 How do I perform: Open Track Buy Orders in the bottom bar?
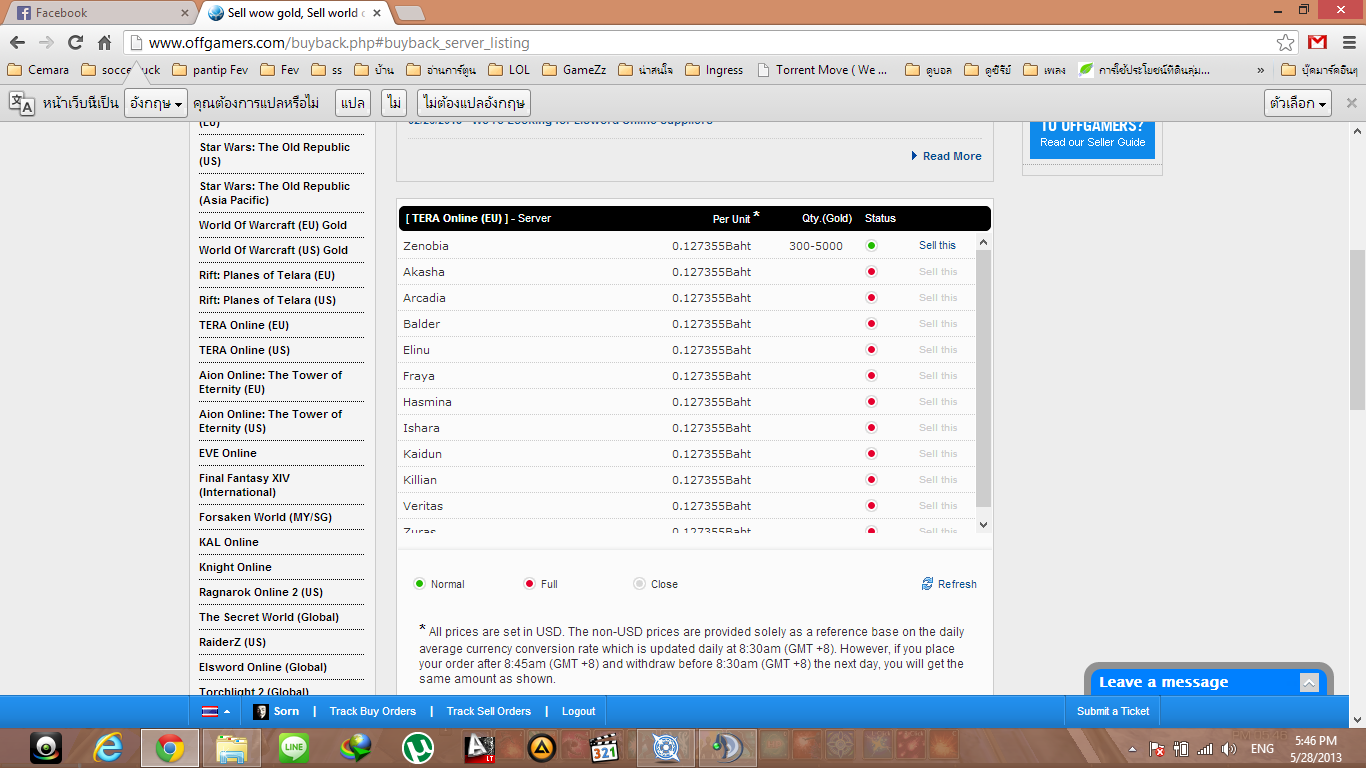(x=373, y=711)
